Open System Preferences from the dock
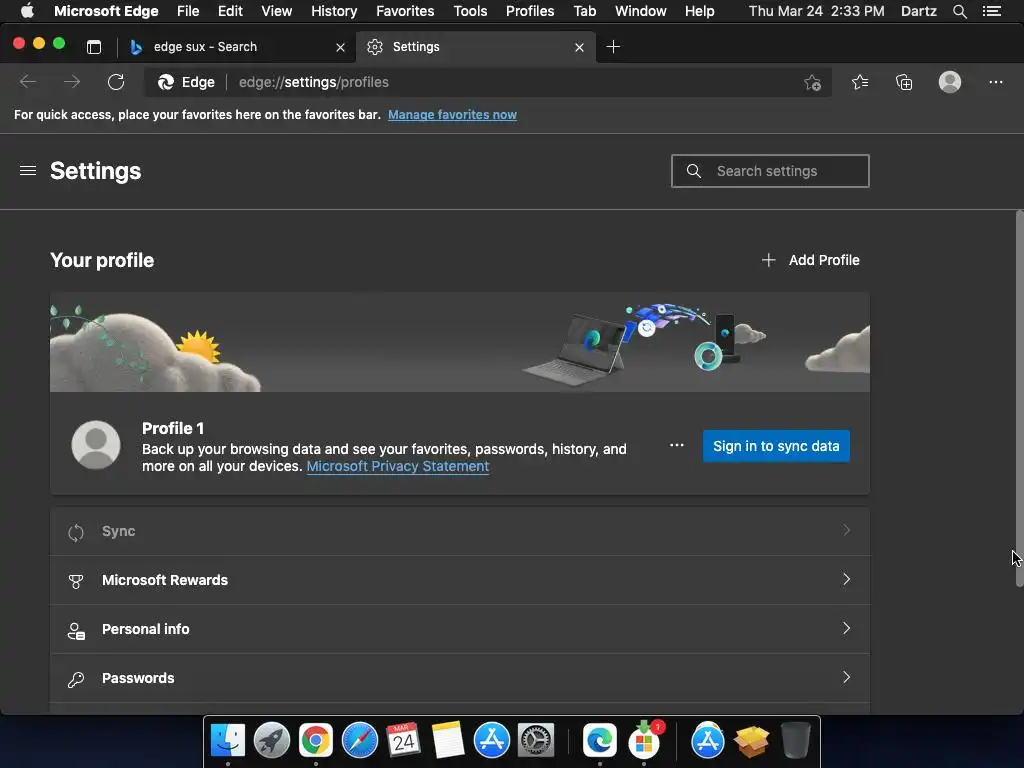Image resolution: width=1024 pixels, height=768 pixels. pos(536,741)
